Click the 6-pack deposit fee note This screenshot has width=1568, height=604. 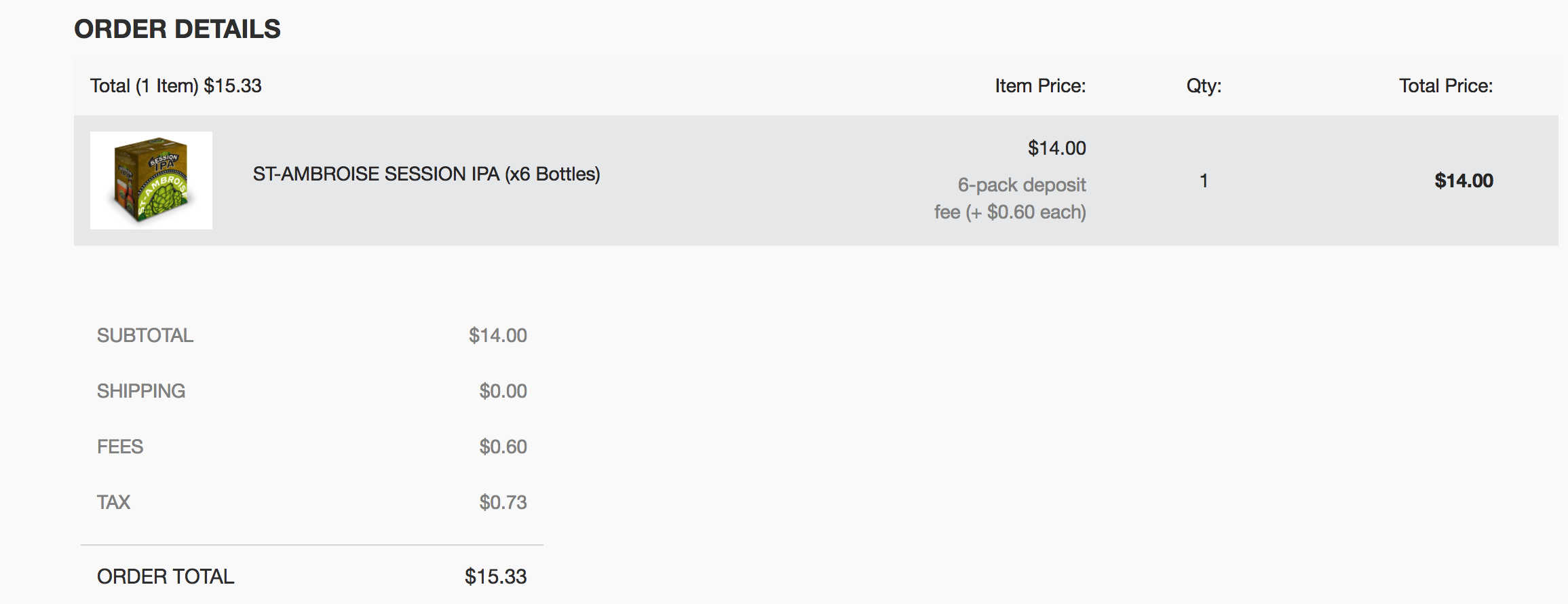coord(1010,198)
